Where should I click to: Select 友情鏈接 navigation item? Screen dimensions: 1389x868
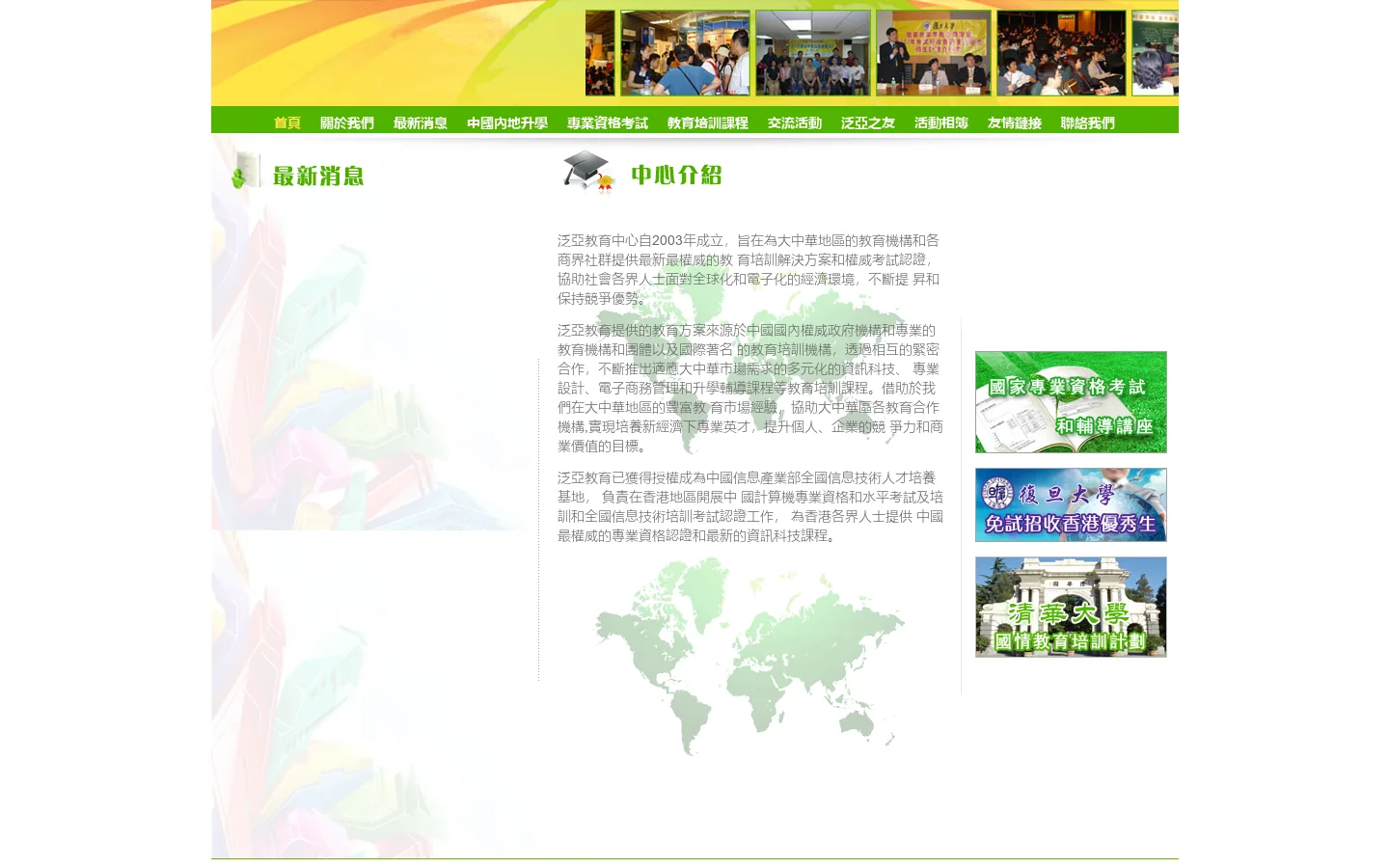(x=1014, y=122)
